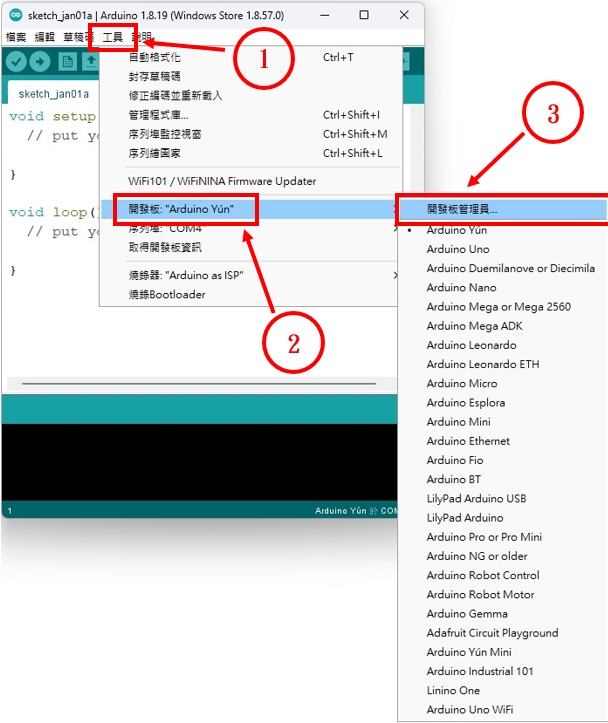Open the 檔案 menu

tap(16, 37)
